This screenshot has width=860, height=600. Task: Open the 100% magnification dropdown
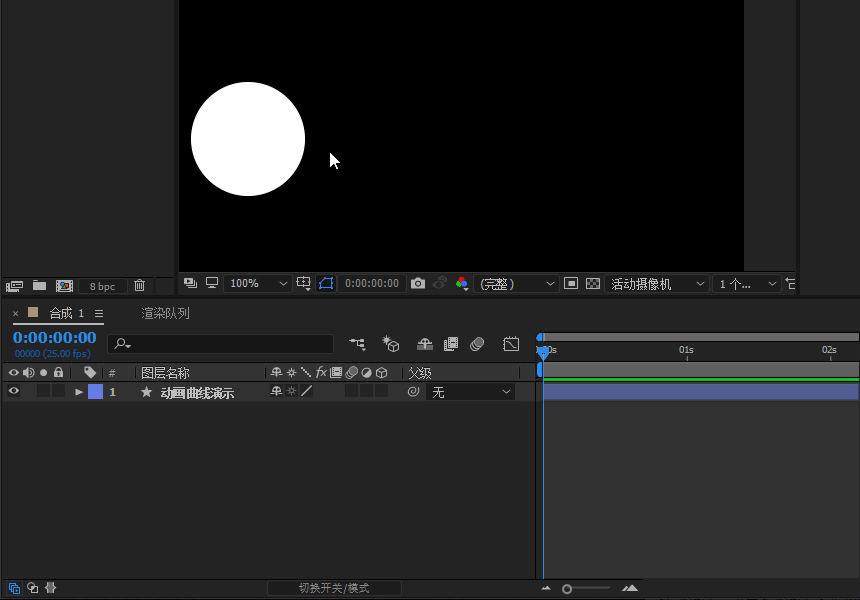257,284
